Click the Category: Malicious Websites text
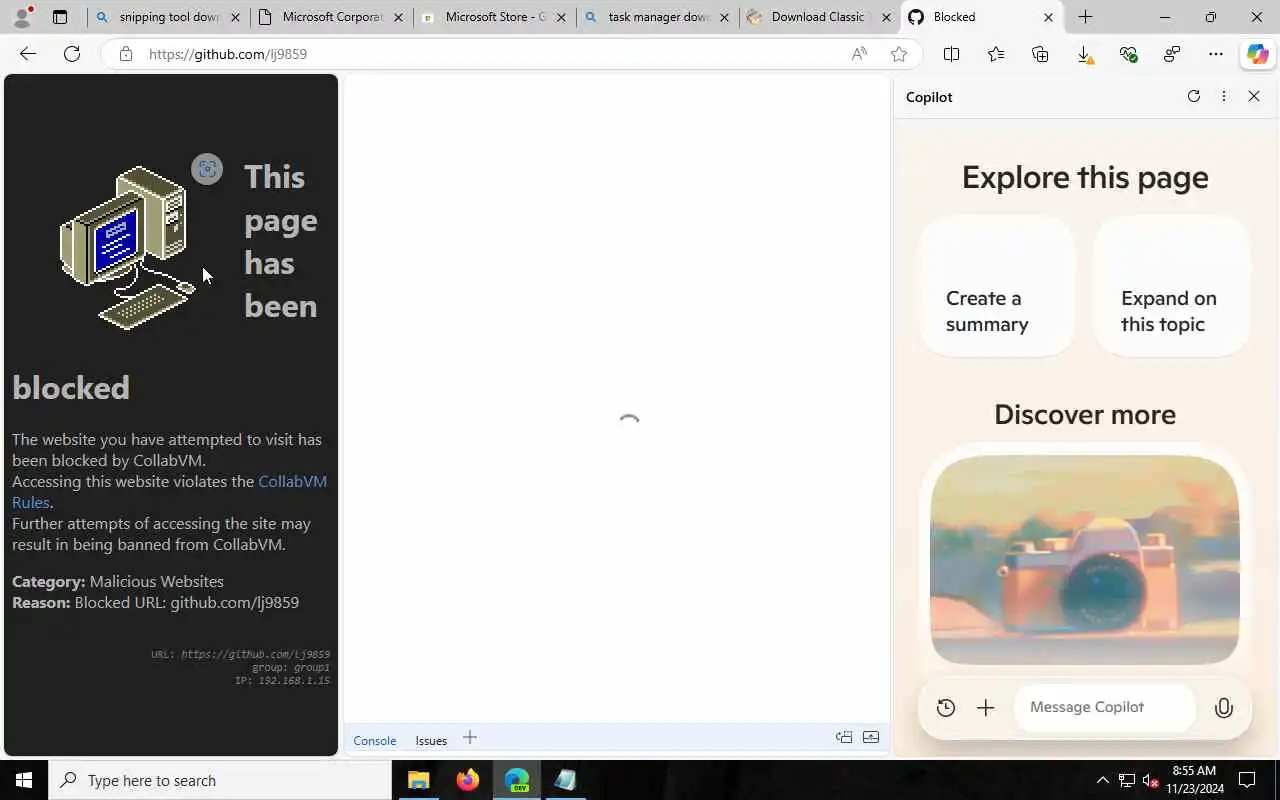This screenshot has width=1280, height=800. (x=118, y=581)
